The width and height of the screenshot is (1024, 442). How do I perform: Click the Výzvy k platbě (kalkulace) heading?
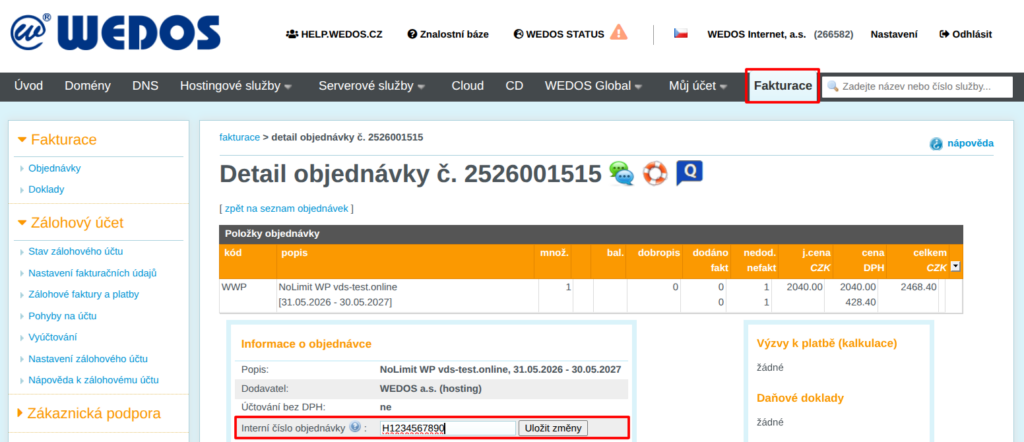pos(826,343)
